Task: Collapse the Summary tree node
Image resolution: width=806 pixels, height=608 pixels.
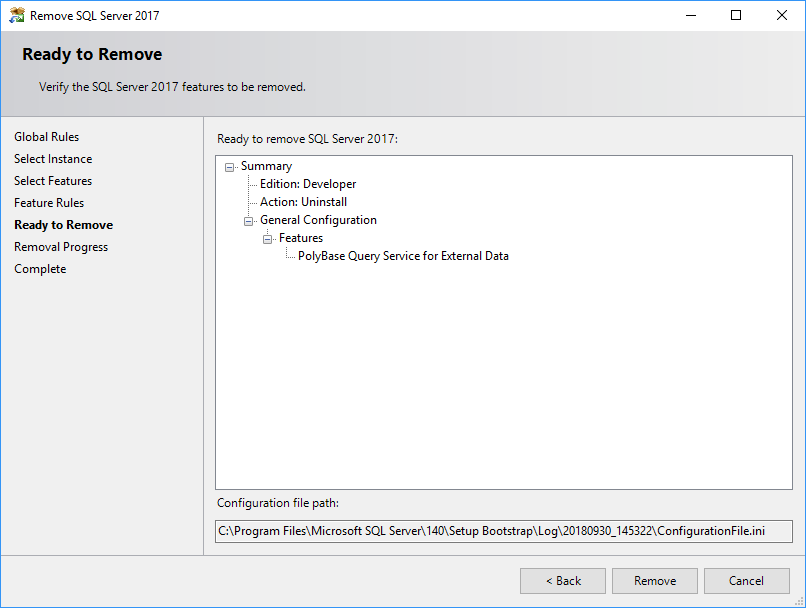Action: tap(229, 166)
